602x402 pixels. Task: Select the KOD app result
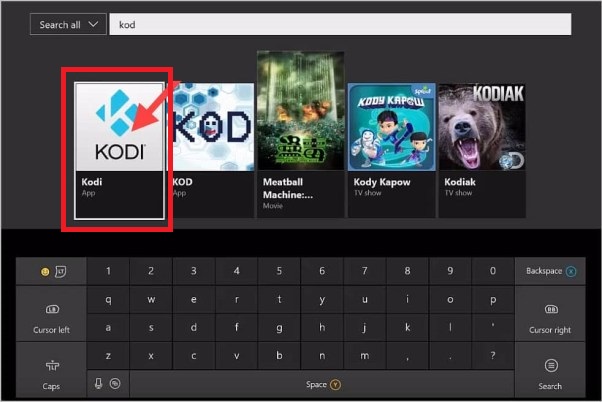210,148
